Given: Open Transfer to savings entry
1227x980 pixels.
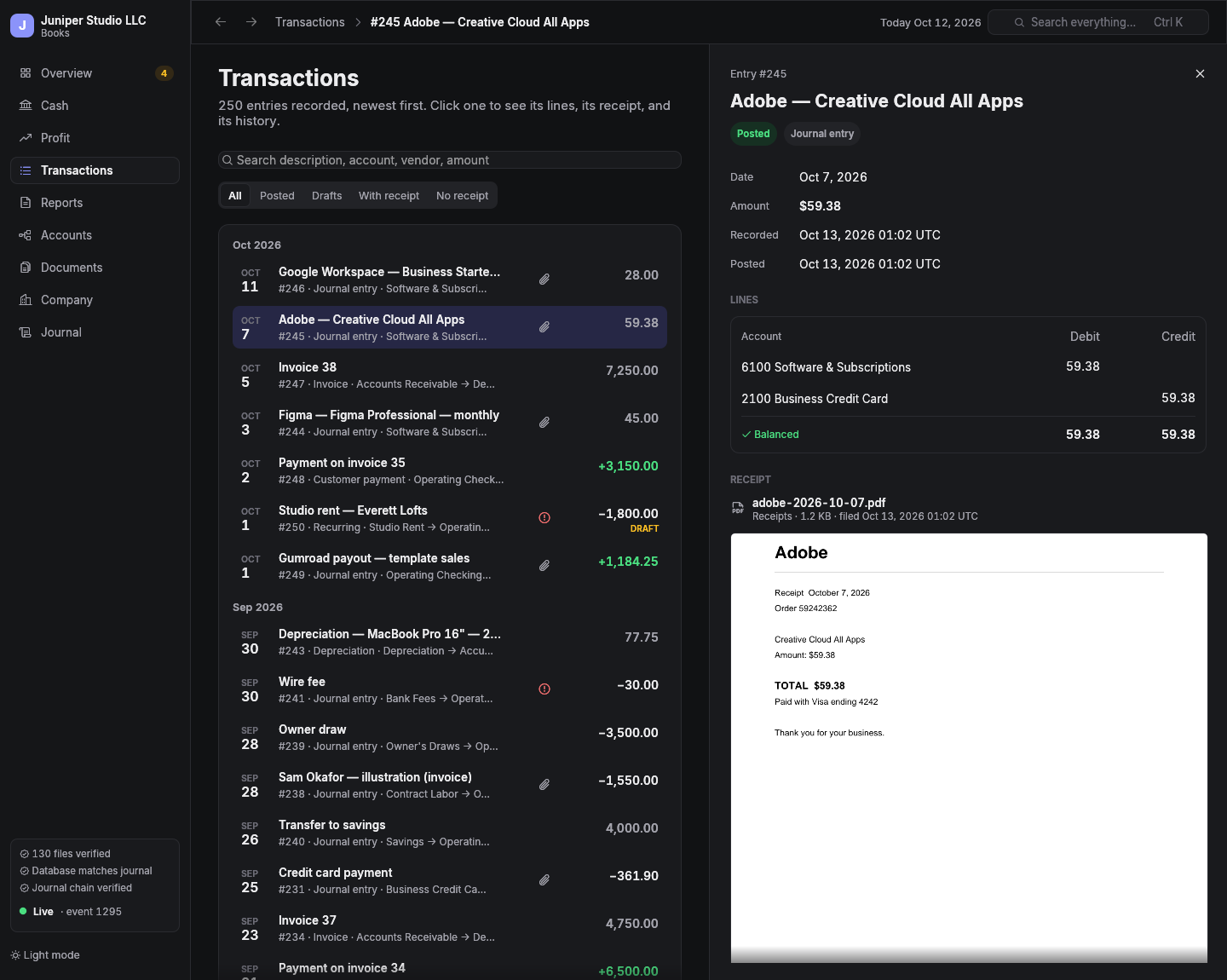Looking at the screenshot, I should (450, 833).
